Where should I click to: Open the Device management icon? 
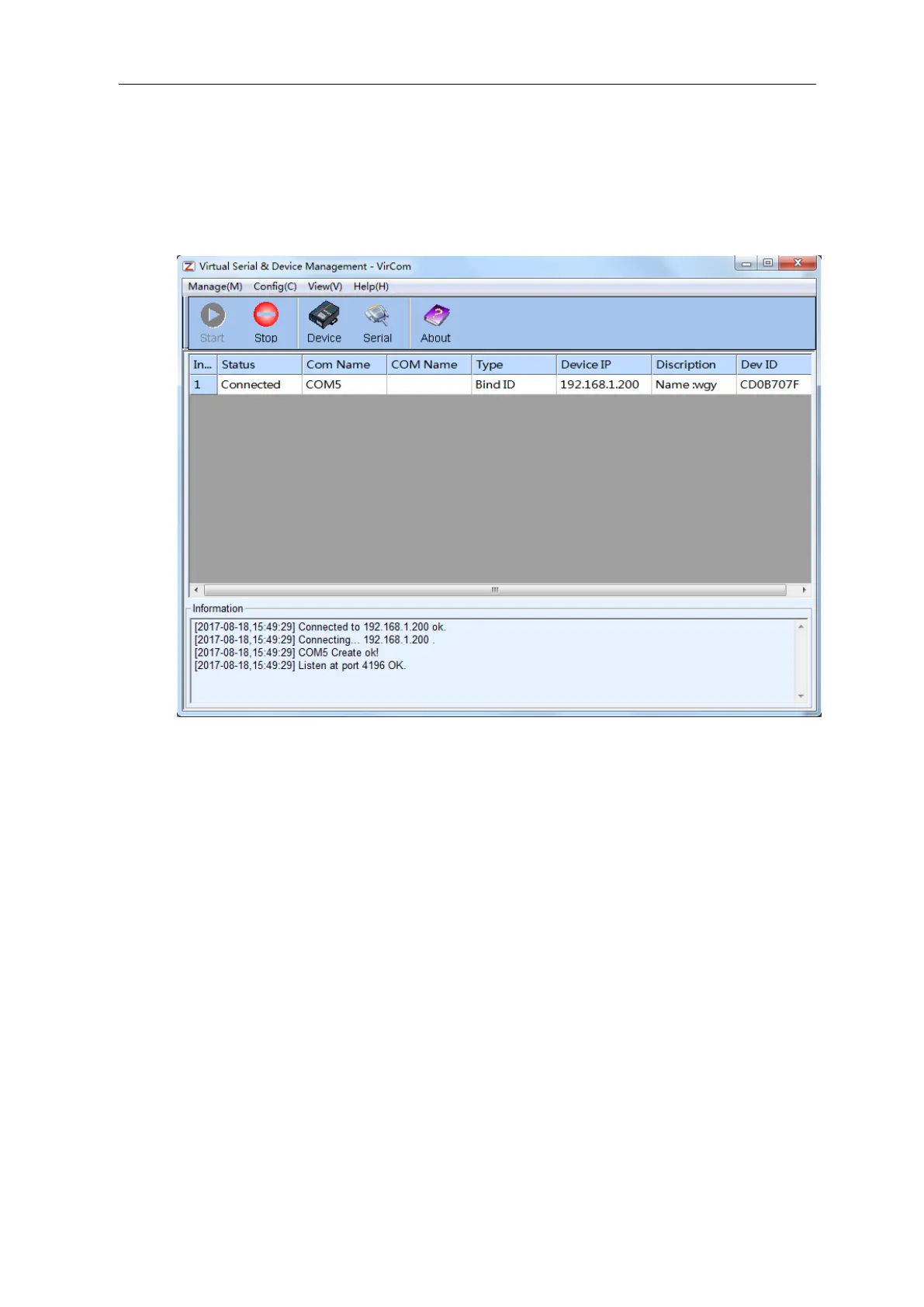point(324,323)
